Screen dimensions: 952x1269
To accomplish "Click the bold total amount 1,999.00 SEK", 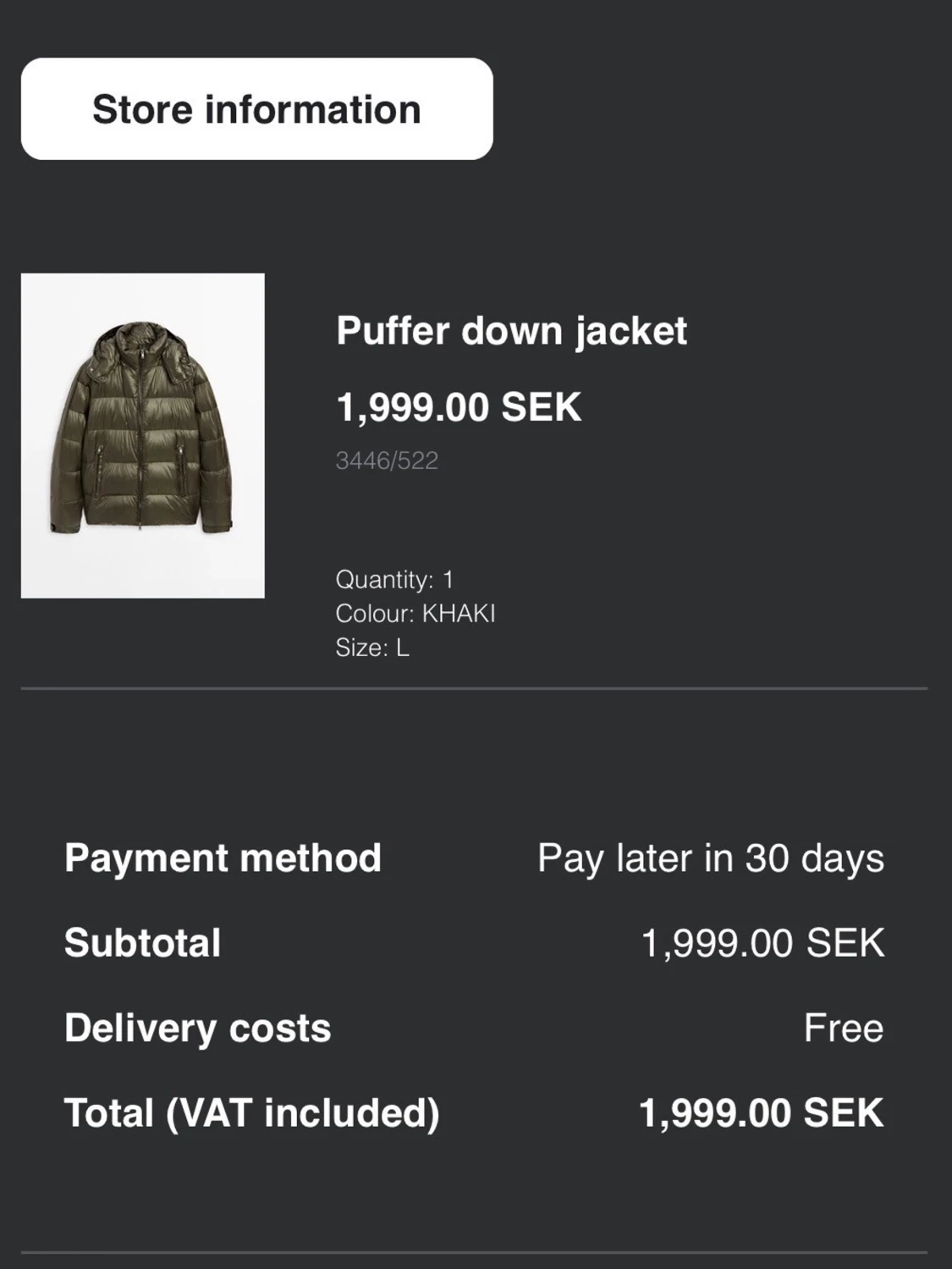I will pos(761,1112).
